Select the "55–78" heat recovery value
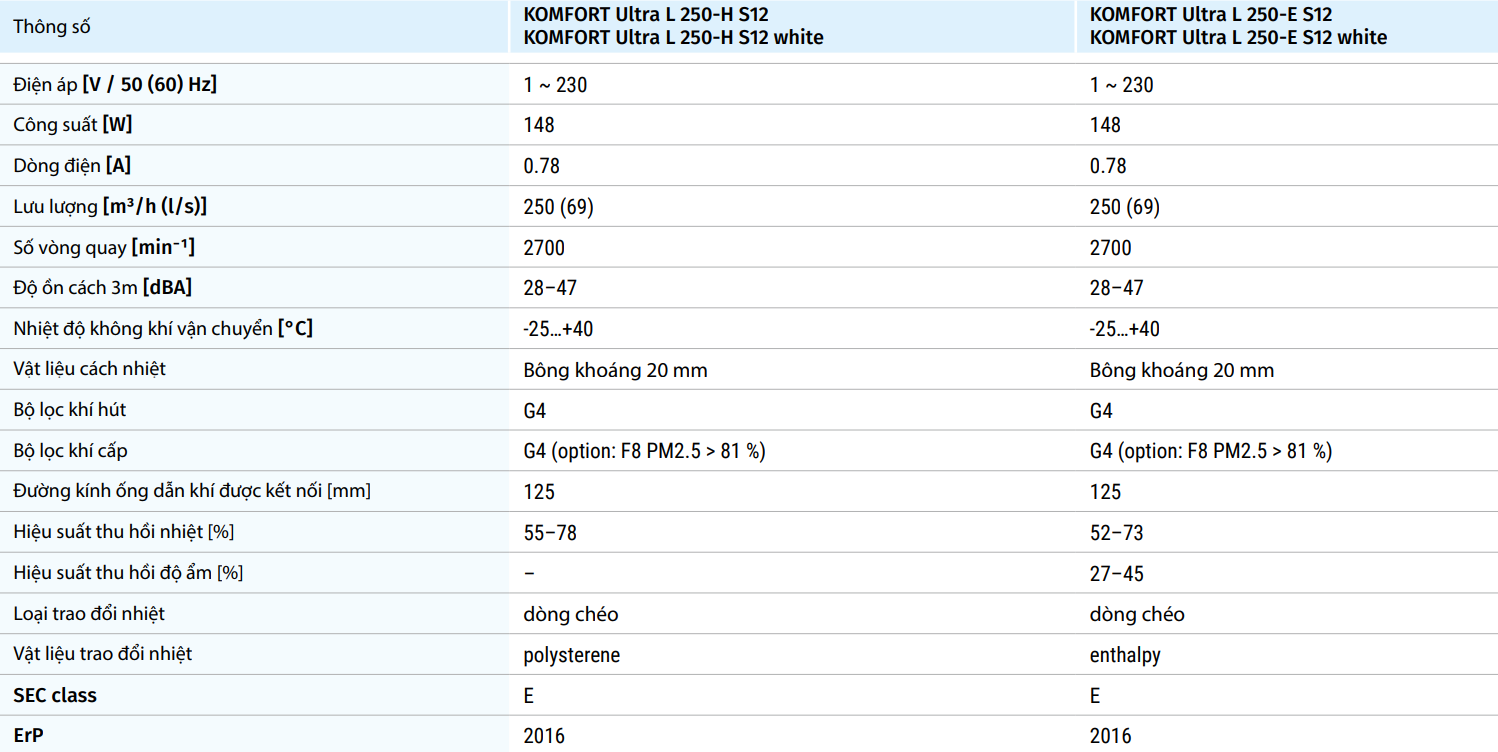 pyautogui.click(x=550, y=533)
